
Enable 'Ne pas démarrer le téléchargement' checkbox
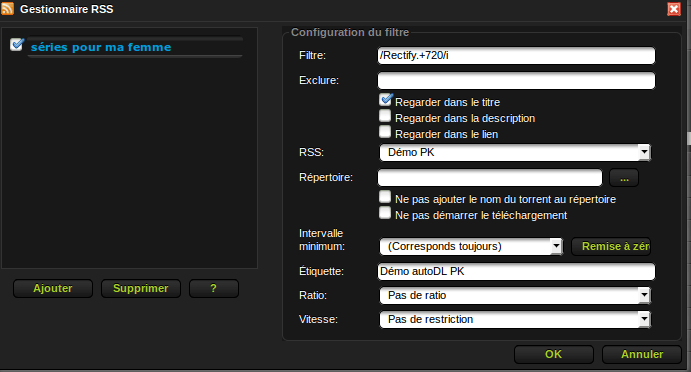[385, 212]
